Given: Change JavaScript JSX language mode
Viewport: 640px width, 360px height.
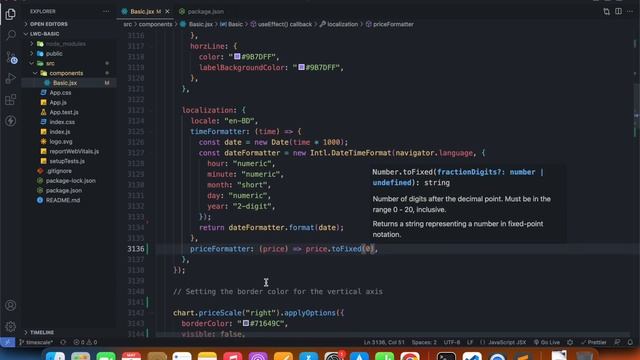Looking at the screenshot, I should (503, 342).
